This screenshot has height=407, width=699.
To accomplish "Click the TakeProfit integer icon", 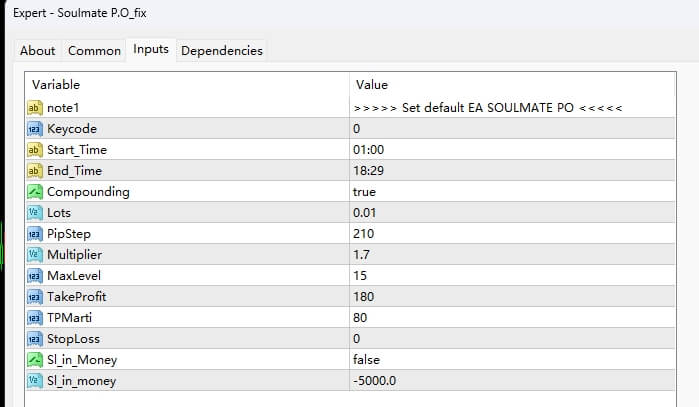I will tap(35, 296).
